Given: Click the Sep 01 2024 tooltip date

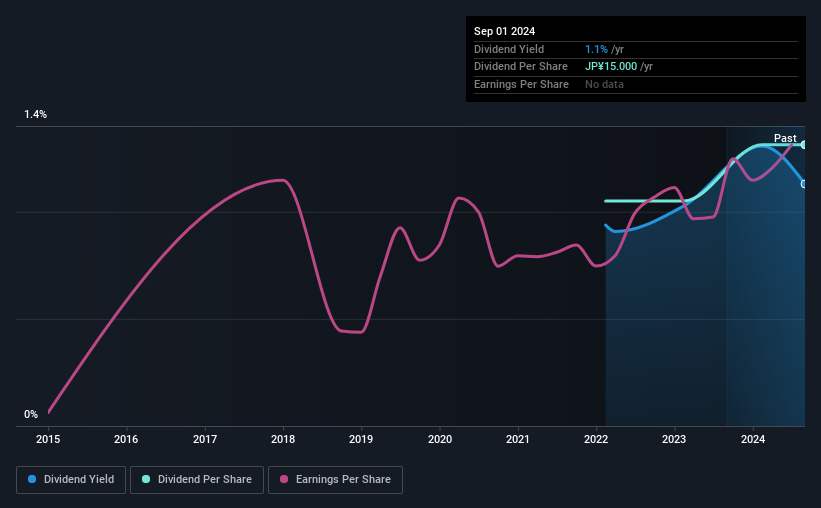Looking at the screenshot, I should click(x=504, y=31).
